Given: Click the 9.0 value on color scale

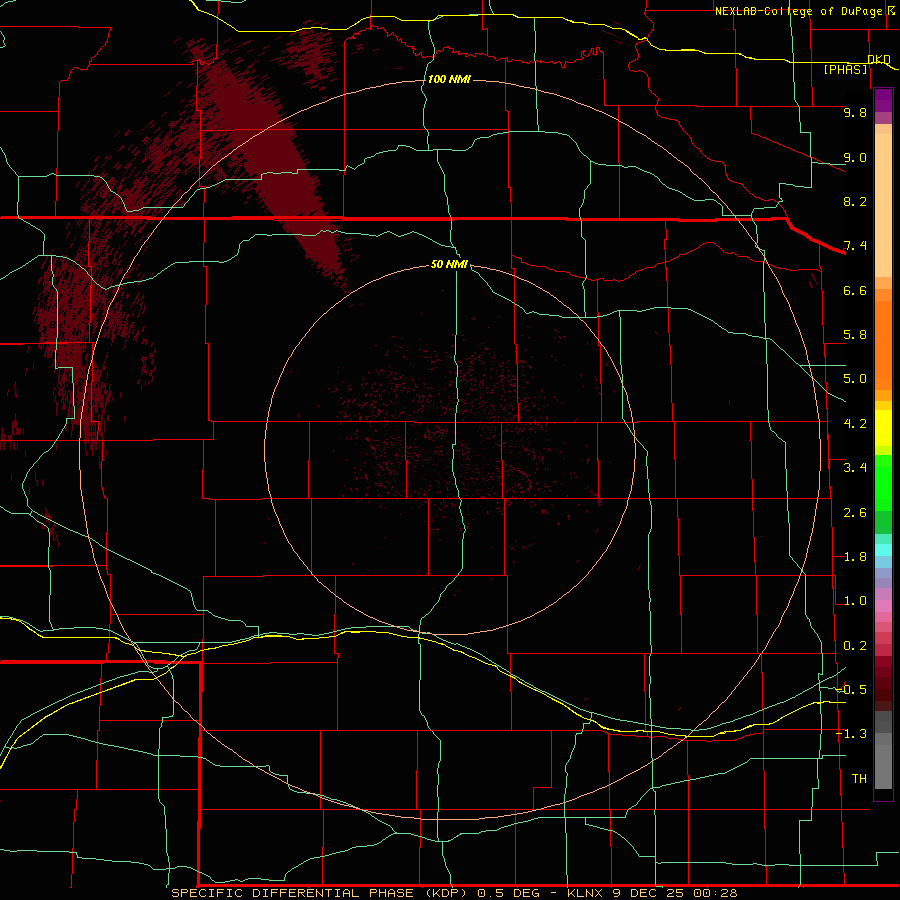Looking at the screenshot, I should coord(855,157).
